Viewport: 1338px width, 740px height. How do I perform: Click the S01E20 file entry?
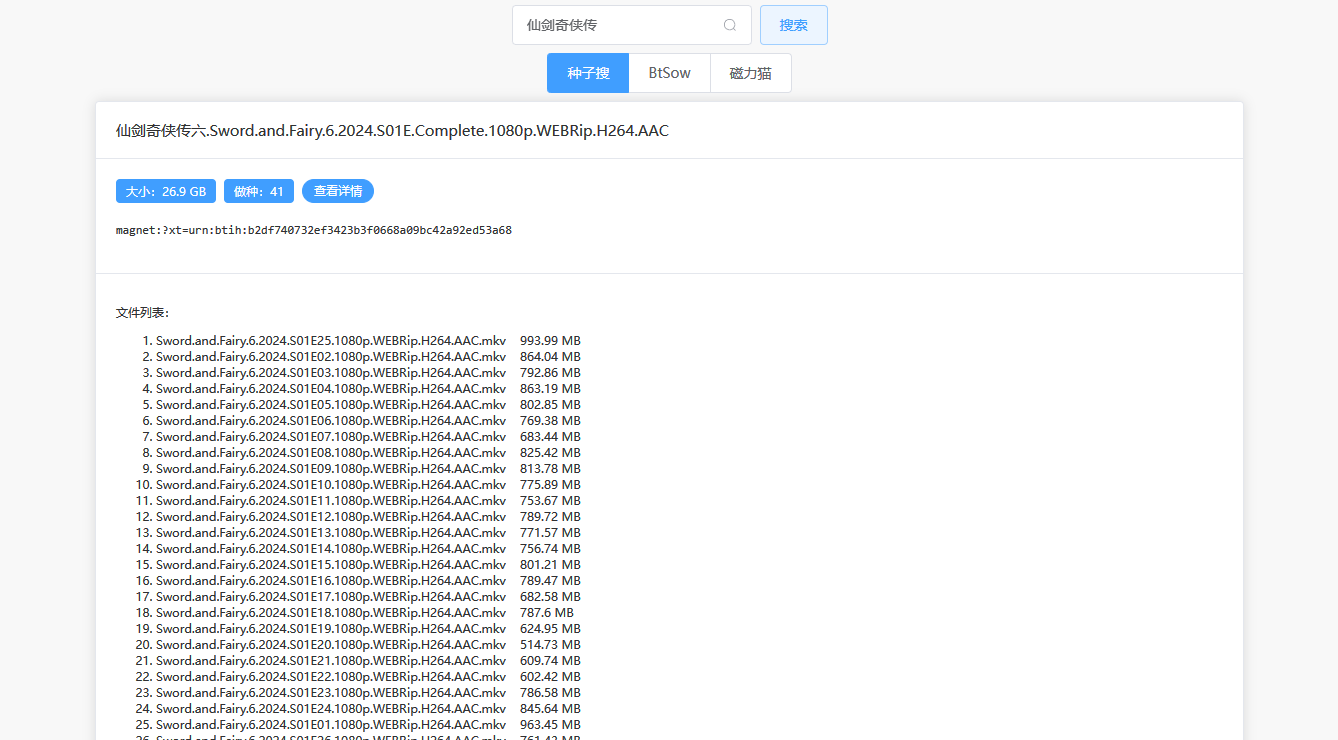pyautogui.click(x=331, y=645)
